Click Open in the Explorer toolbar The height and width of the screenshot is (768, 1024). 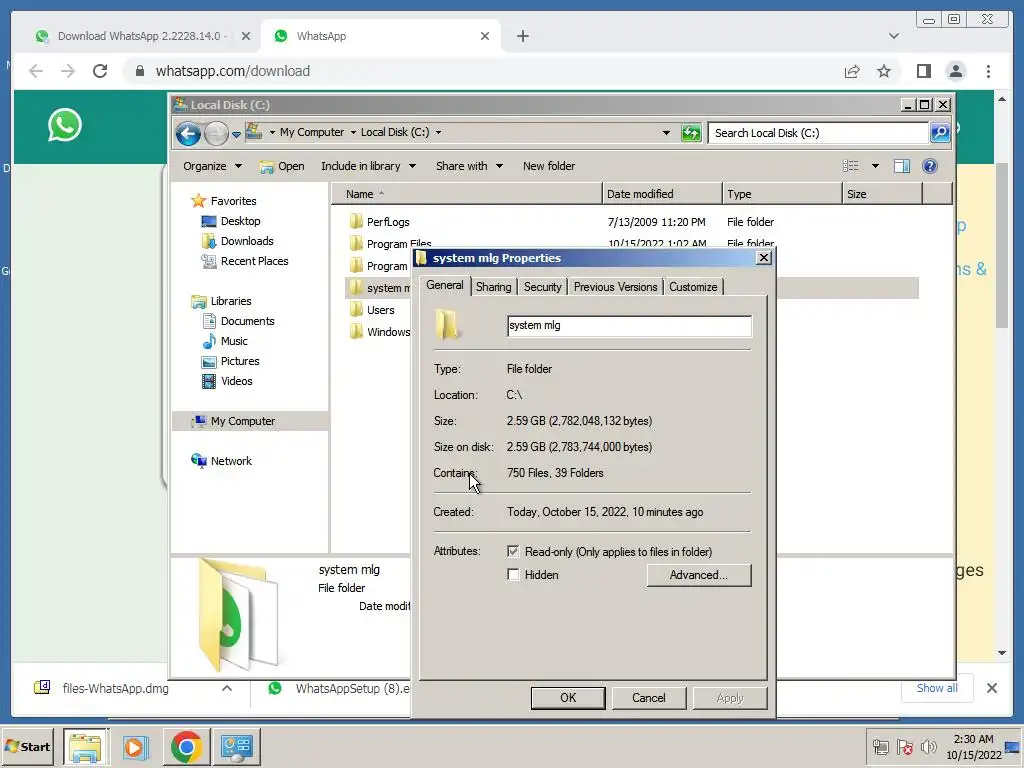pos(282,167)
